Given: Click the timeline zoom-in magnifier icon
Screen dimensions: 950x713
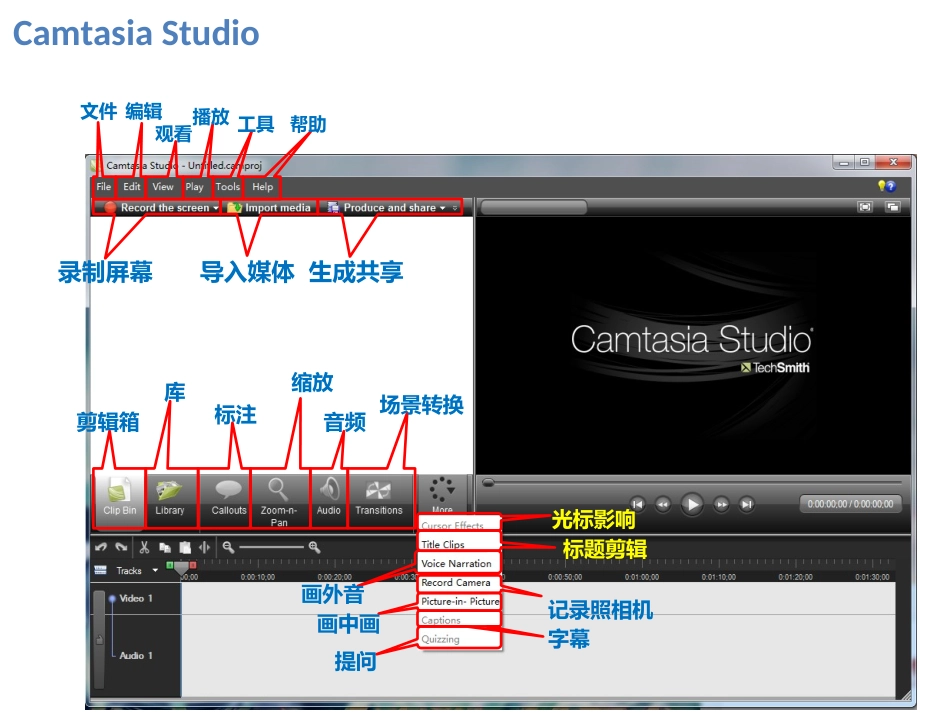Looking at the screenshot, I should tap(314, 548).
